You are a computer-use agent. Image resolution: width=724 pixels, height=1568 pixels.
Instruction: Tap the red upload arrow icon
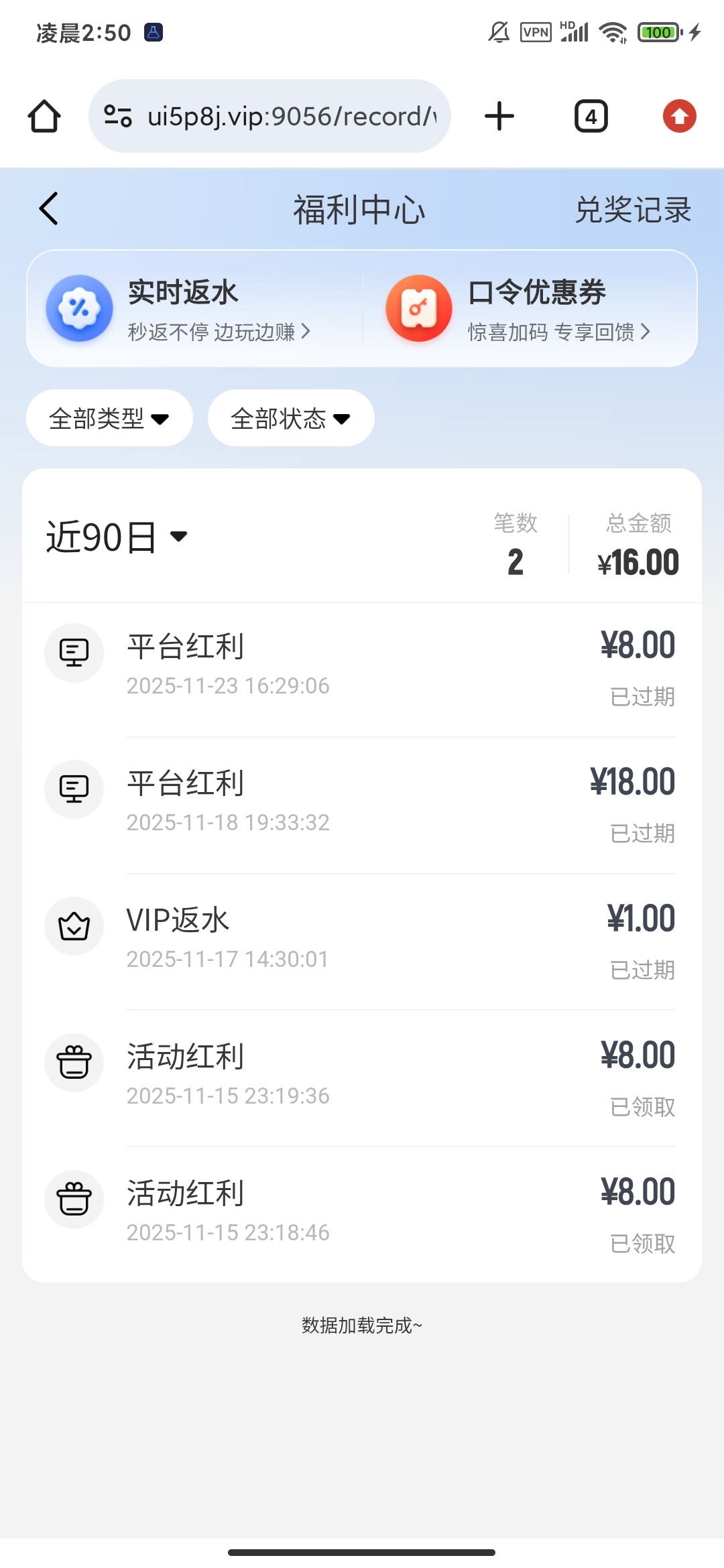click(679, 117)
